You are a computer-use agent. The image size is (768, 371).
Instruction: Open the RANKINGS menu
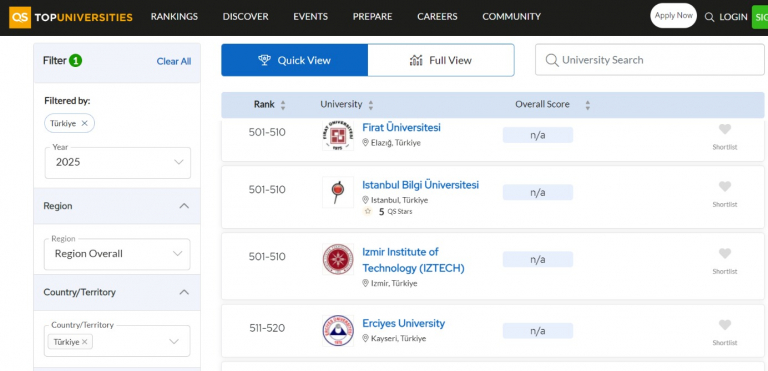(174, 17)
